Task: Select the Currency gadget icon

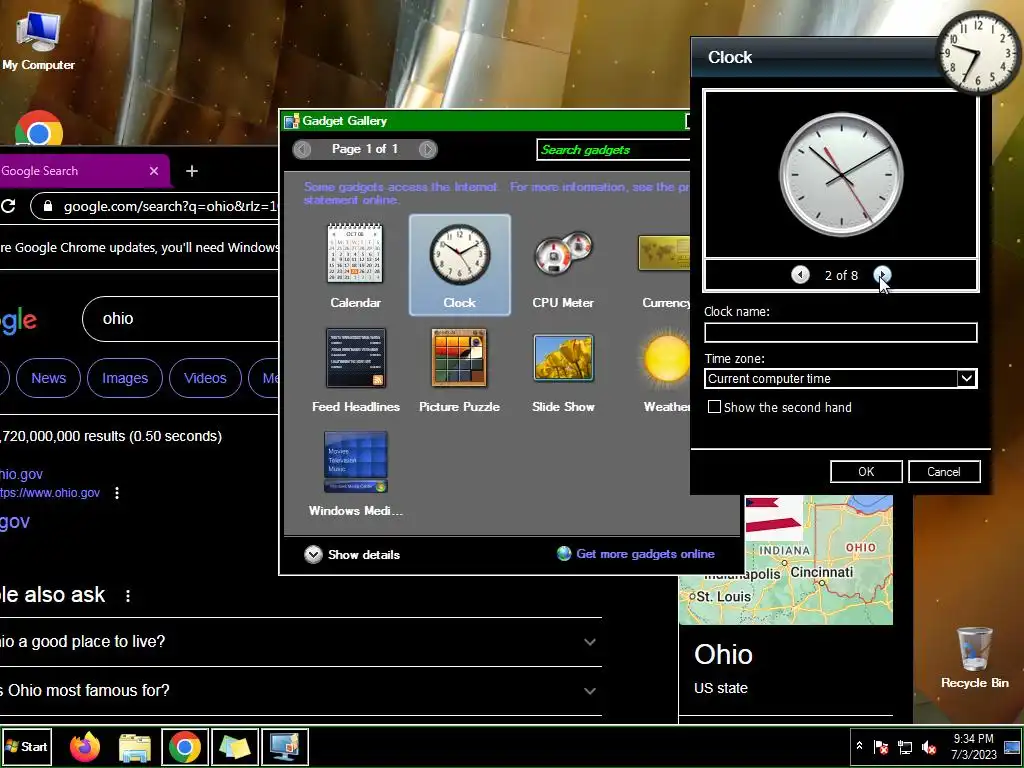Action: pyautogui.click(x=664, y=253)
